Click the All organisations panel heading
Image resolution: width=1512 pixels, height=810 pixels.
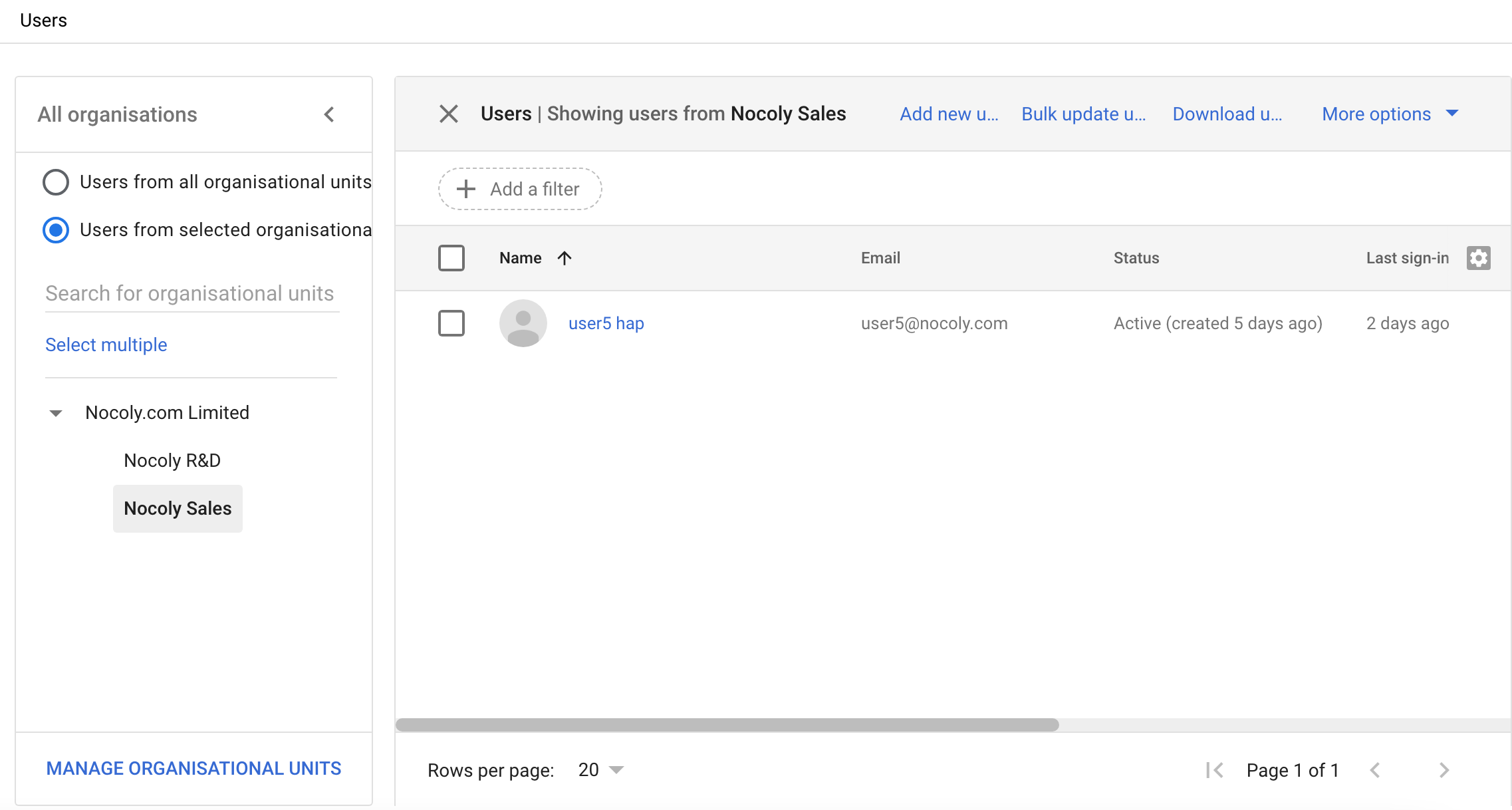pos(118,114)
